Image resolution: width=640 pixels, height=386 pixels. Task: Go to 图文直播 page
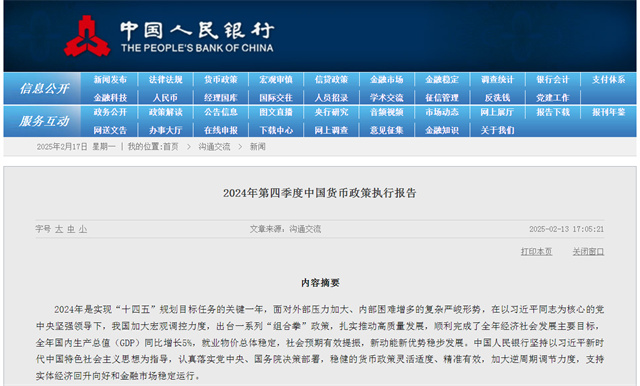pyautogui.click(x=276, y=112)
